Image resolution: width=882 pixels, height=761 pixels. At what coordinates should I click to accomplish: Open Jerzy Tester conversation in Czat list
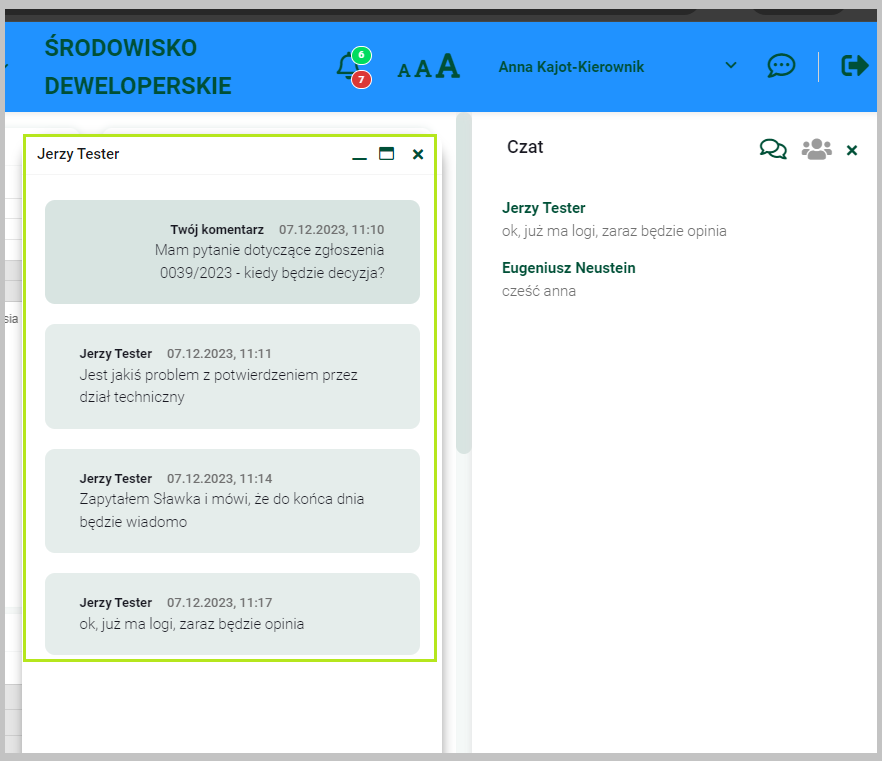(x=544, y=208)
